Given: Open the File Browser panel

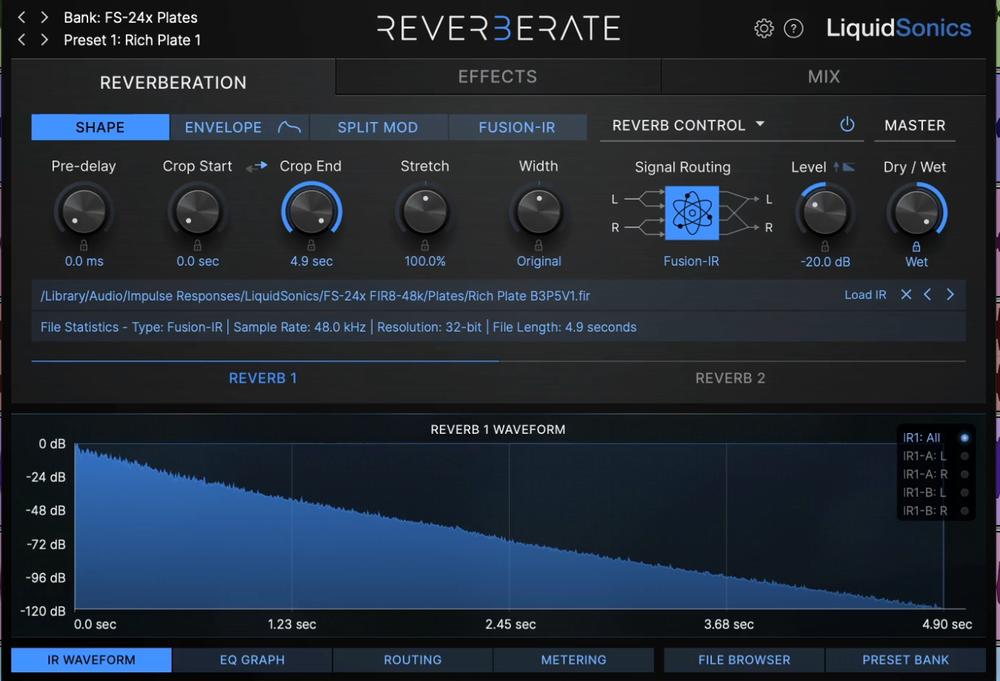Looking at the screenshot, I should click(x=744, y=660).
